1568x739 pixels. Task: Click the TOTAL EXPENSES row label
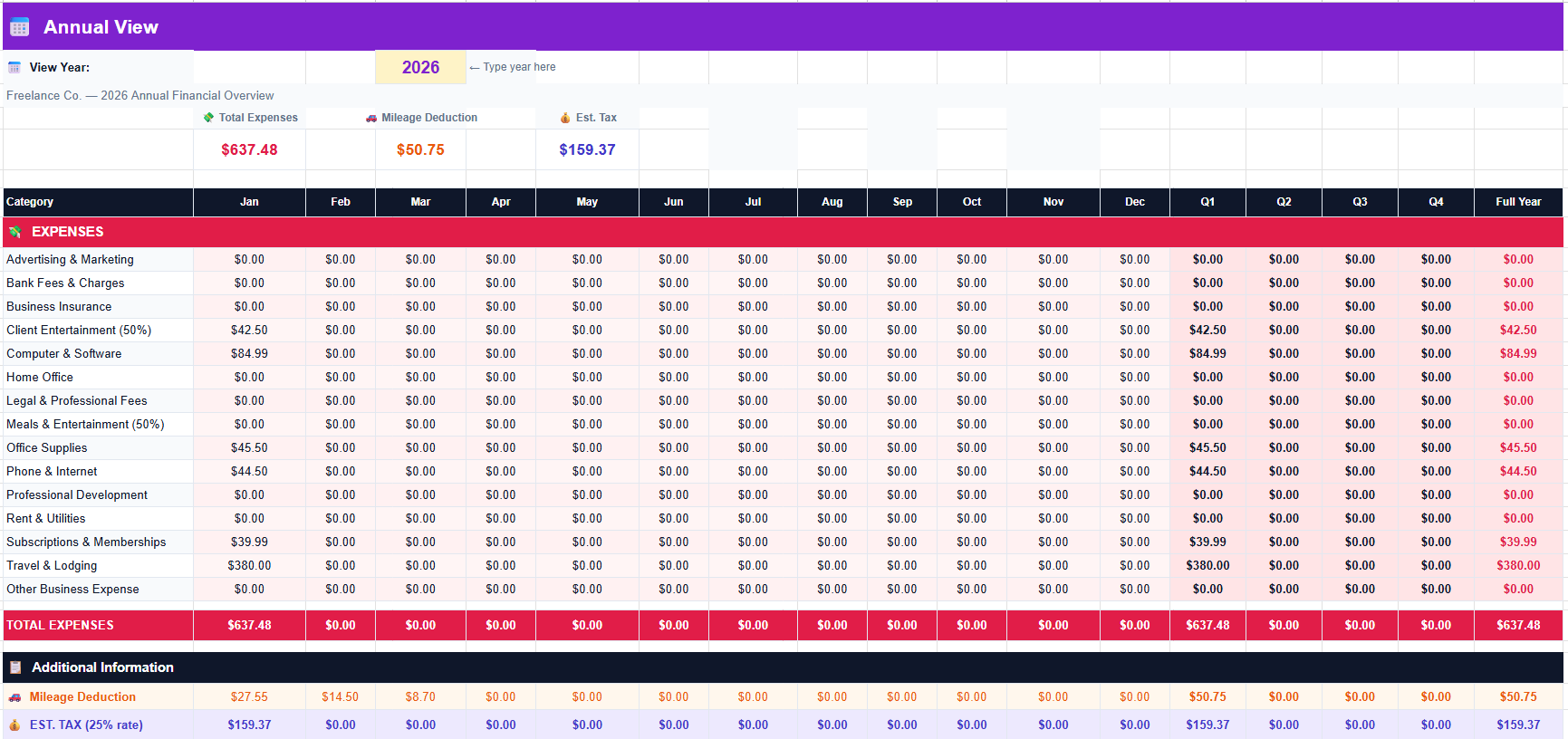click(x=60, y=626)
